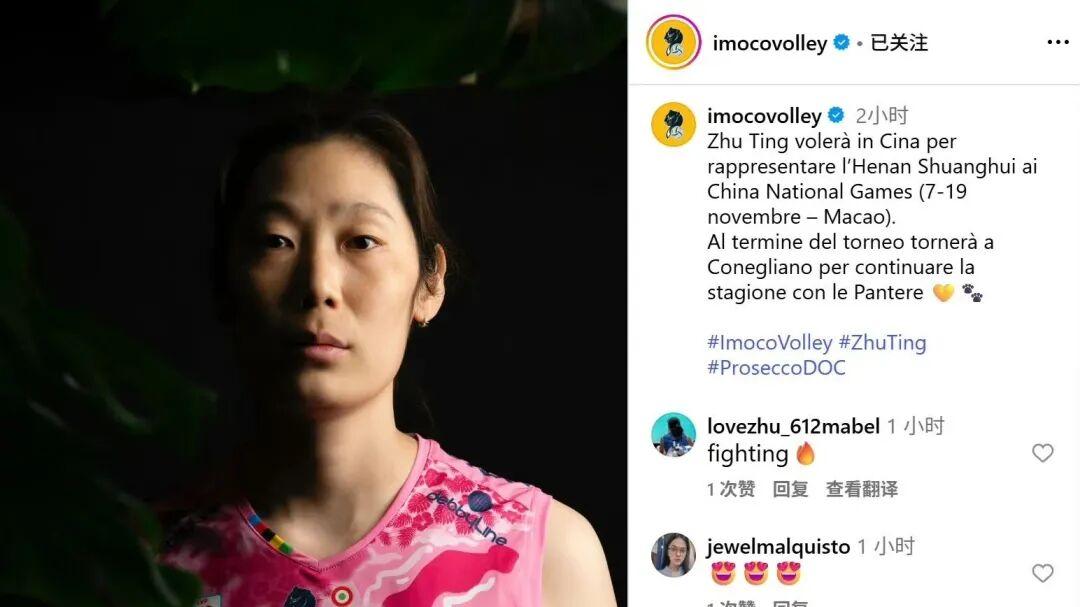1080x607 pixels.
Task: Open lovezhu_612mabel's profile avatar
Action: pyautogui.click(x=673, y=435)
